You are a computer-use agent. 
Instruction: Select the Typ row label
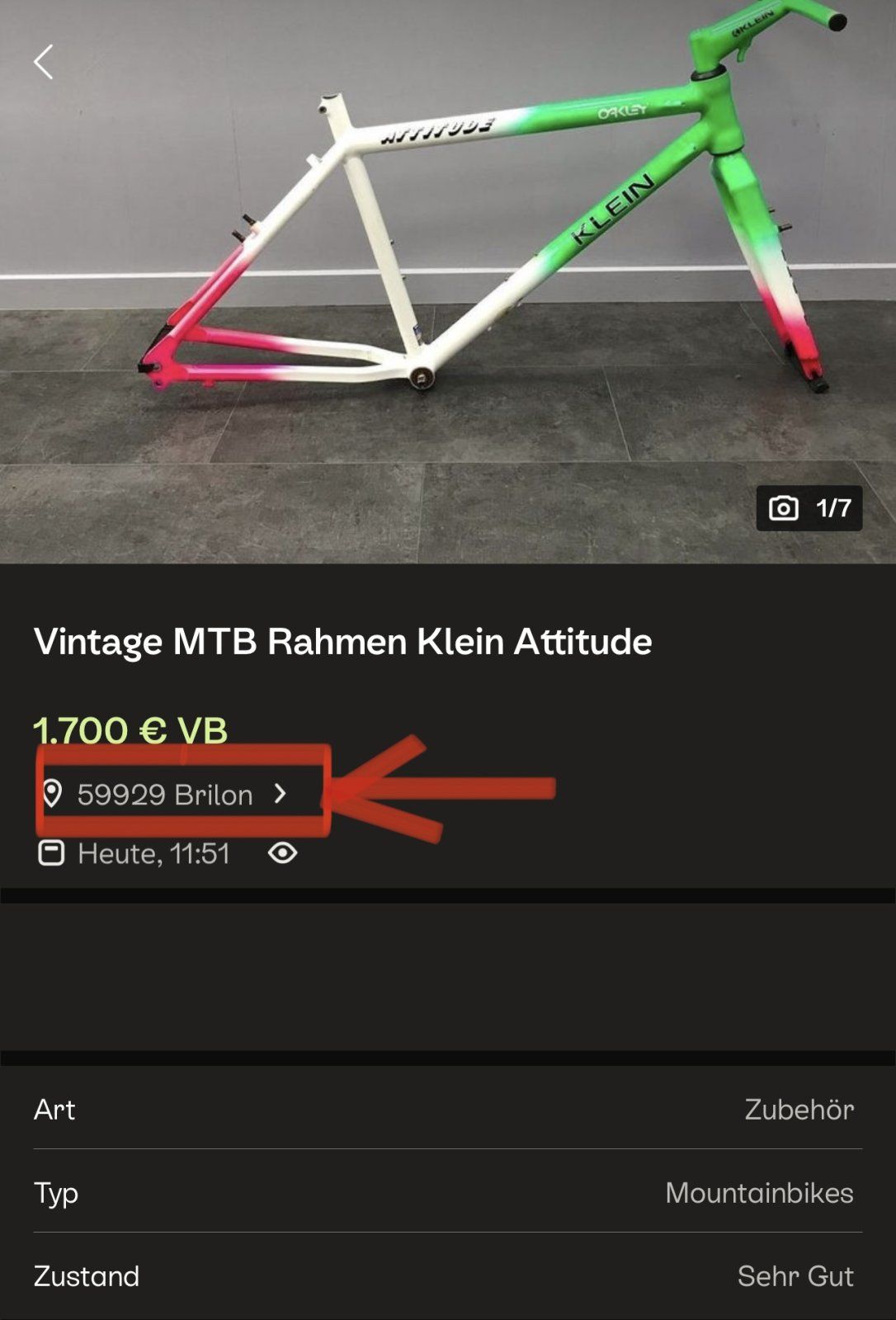click(x=56, y=1194)
